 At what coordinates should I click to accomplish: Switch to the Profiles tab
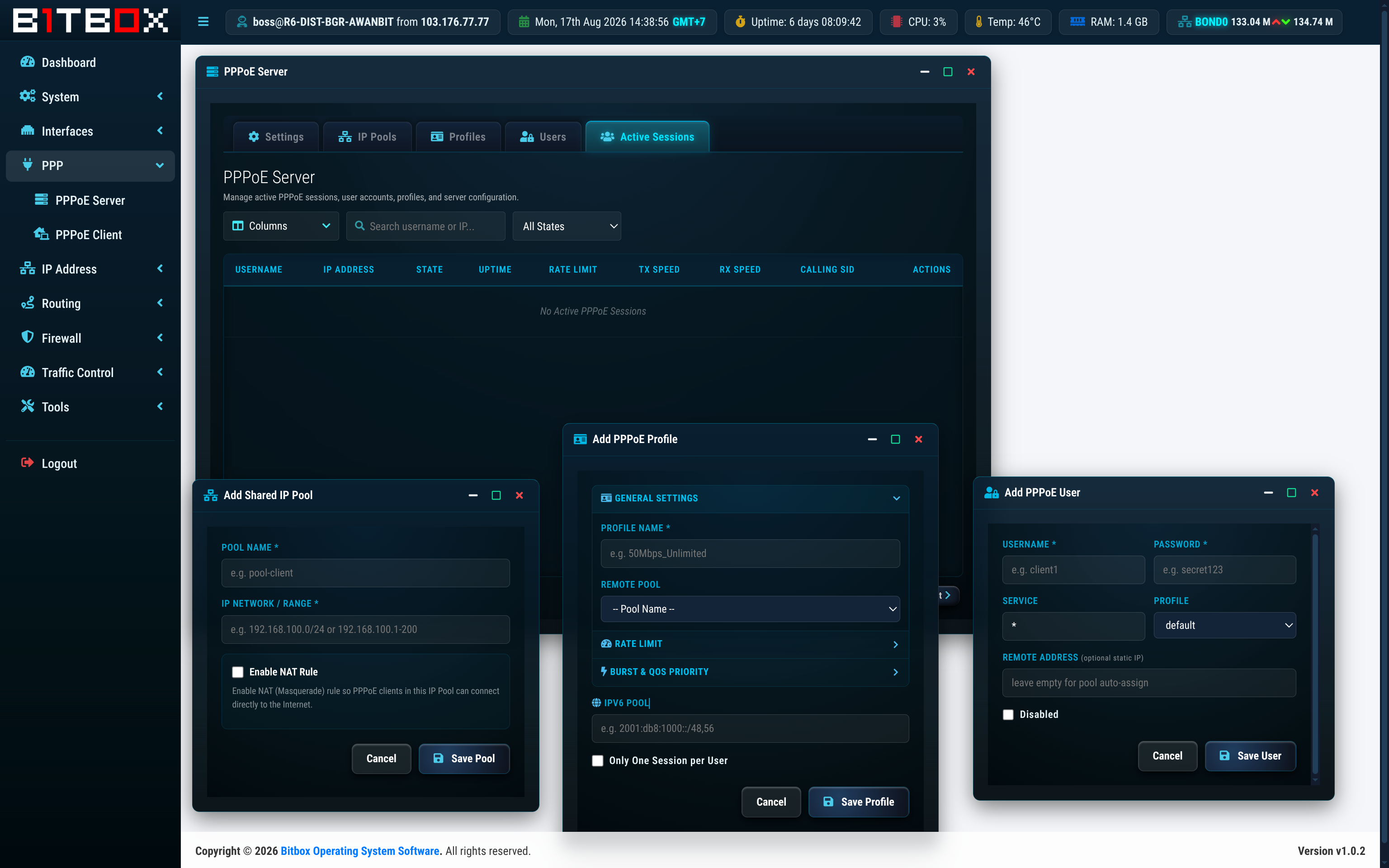click(x=458, y=137)
